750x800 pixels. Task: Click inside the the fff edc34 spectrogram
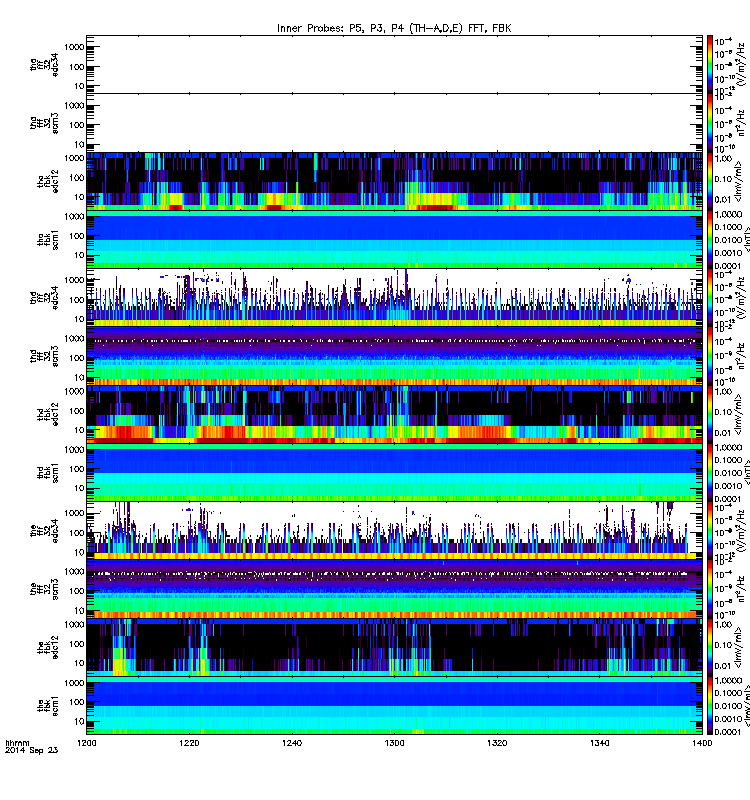click(394, 531)
